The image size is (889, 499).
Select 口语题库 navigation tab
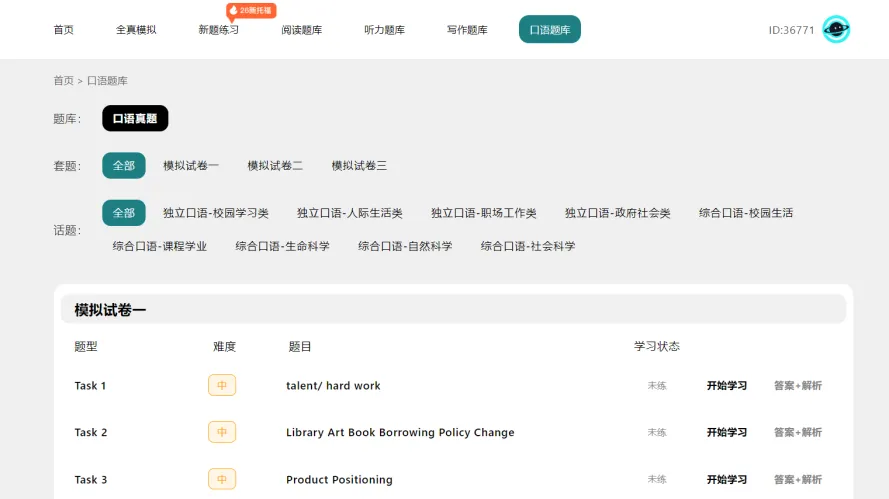point(550,29)
